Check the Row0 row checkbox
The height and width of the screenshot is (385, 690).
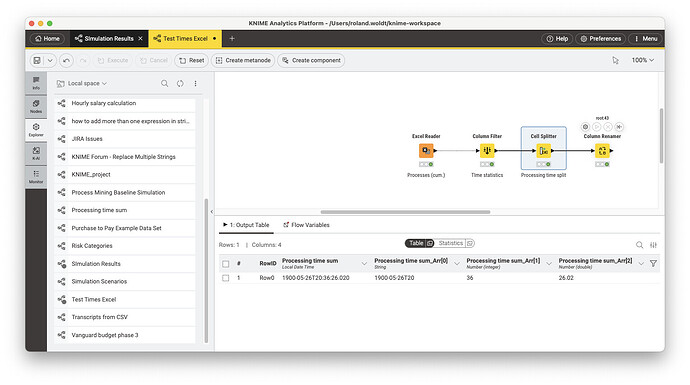pyautogui.click(x=226, y=278)
